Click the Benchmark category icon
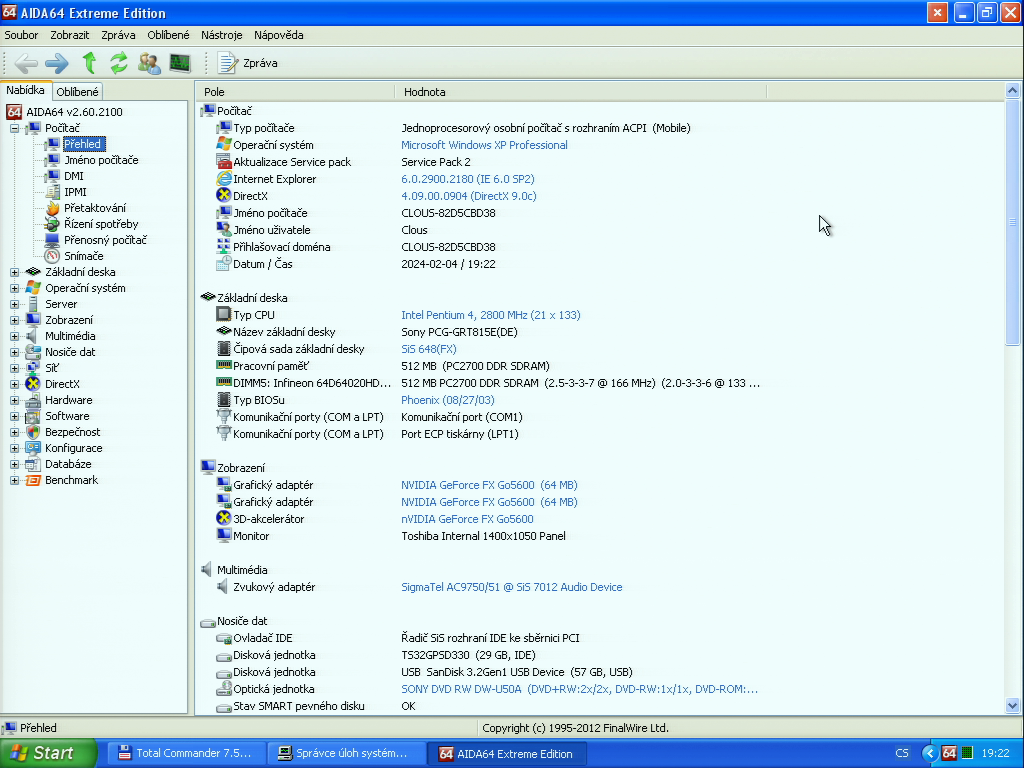Viewport: 1024px width, 768px height. pyautogui.click(x=33, y=480)
